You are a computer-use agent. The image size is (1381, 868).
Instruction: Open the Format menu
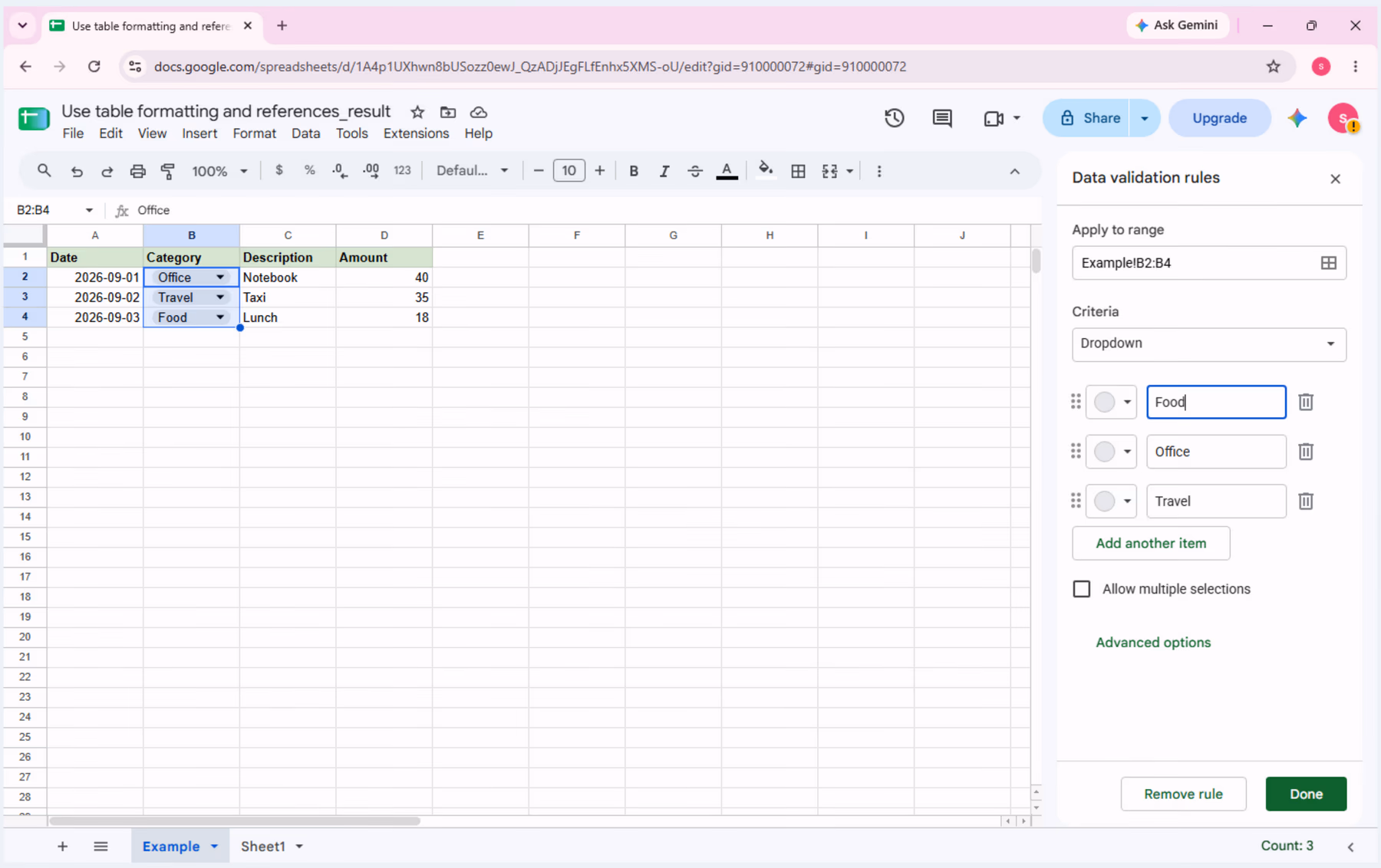(x=254, y=133)
